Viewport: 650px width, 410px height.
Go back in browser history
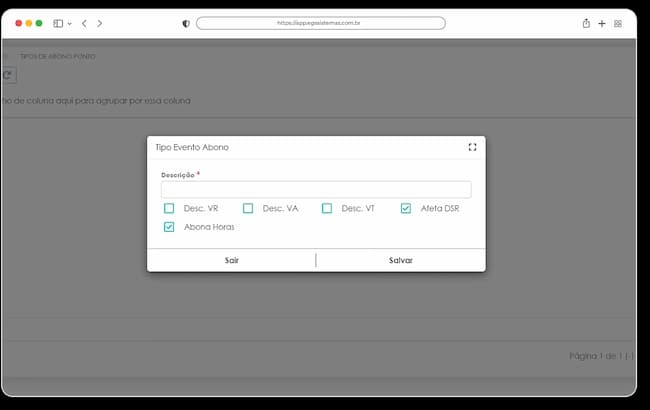click(84, 24)
